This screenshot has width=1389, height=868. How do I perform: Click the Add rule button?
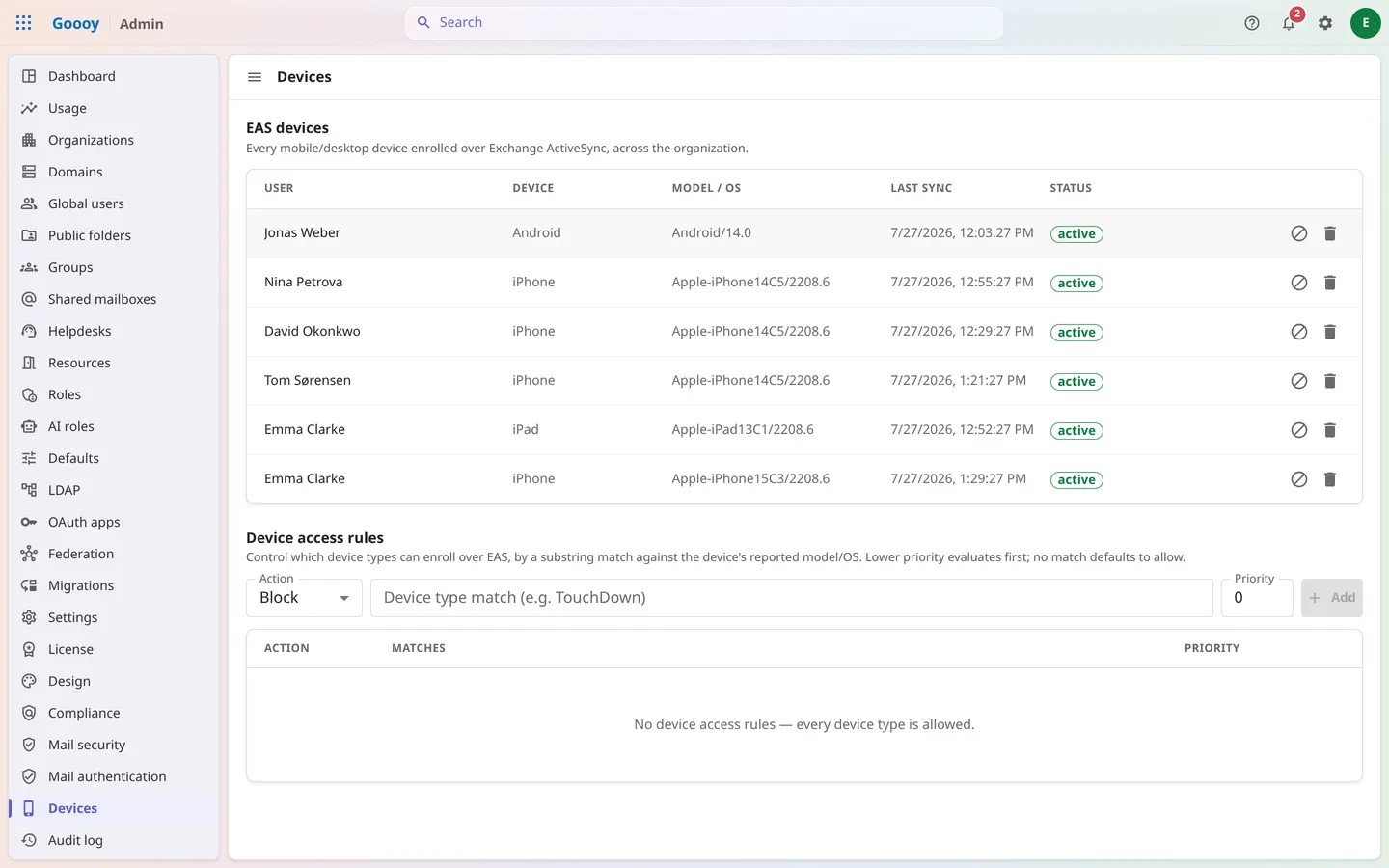click(x=1331, y=598)
